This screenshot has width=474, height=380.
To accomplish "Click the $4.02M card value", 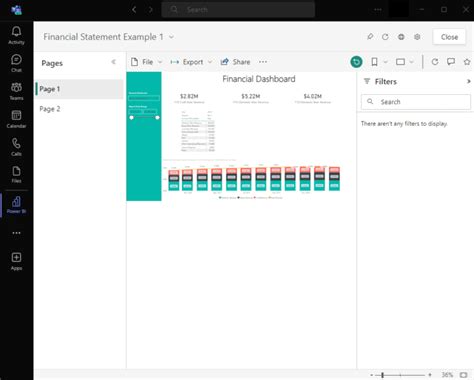I will point(312,96).
